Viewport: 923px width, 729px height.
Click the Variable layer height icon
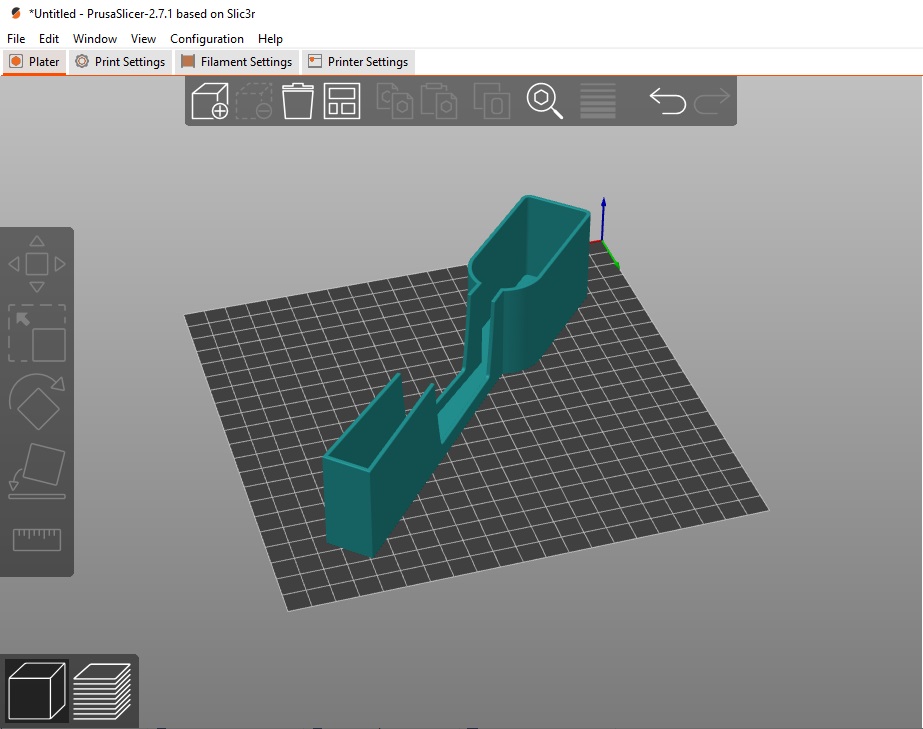(x=598, y=101)
